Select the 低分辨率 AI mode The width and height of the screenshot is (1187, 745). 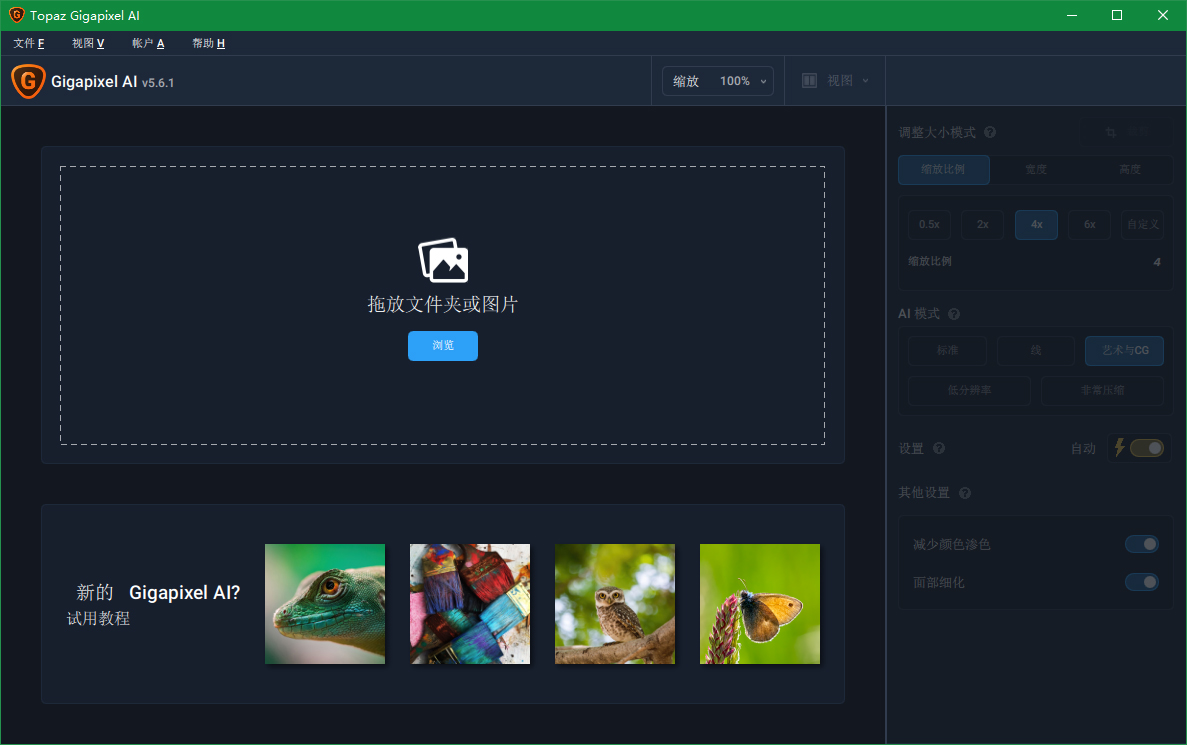[970, 391]
